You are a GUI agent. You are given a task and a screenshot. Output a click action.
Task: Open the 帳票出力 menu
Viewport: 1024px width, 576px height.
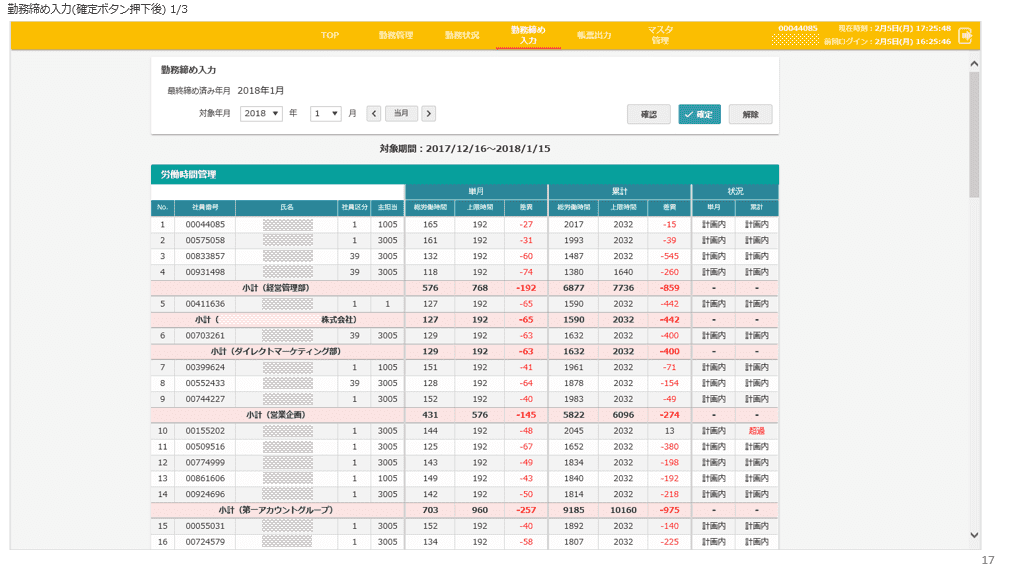(x=594, y=35)
